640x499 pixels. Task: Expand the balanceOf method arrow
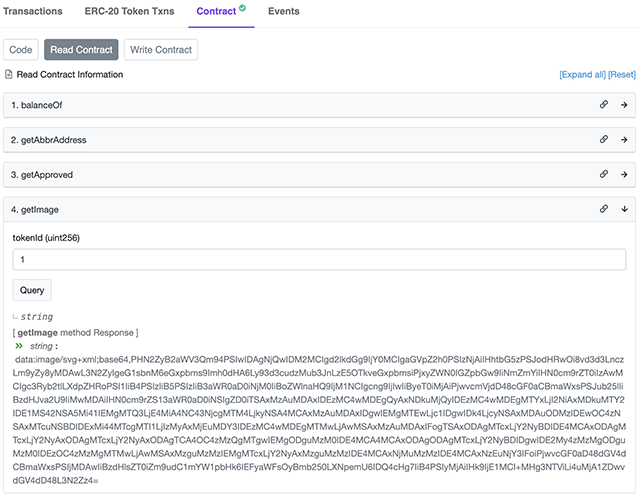click(x=624, y=105)
